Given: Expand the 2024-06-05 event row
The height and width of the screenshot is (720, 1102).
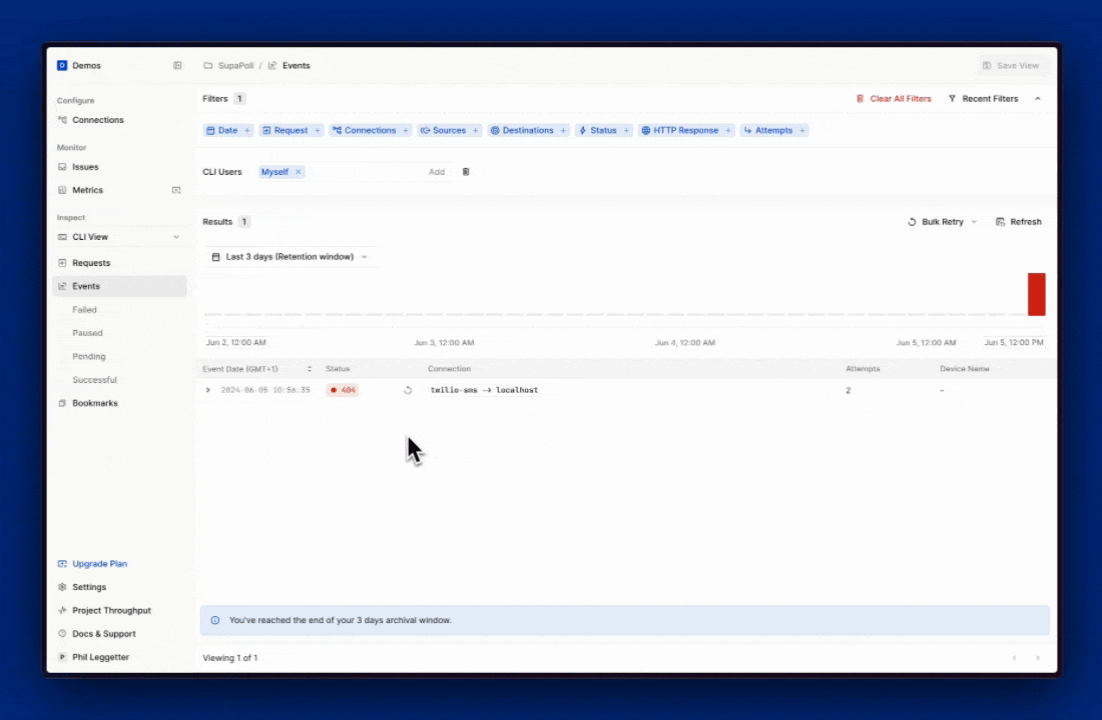Looking at the screenshot, I should (x=207, y=390).
